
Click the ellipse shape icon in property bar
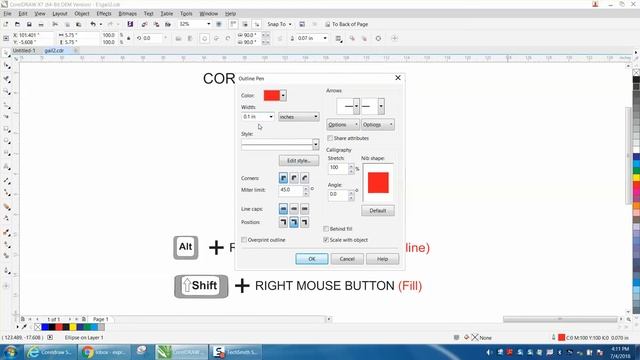click(204, 38)
